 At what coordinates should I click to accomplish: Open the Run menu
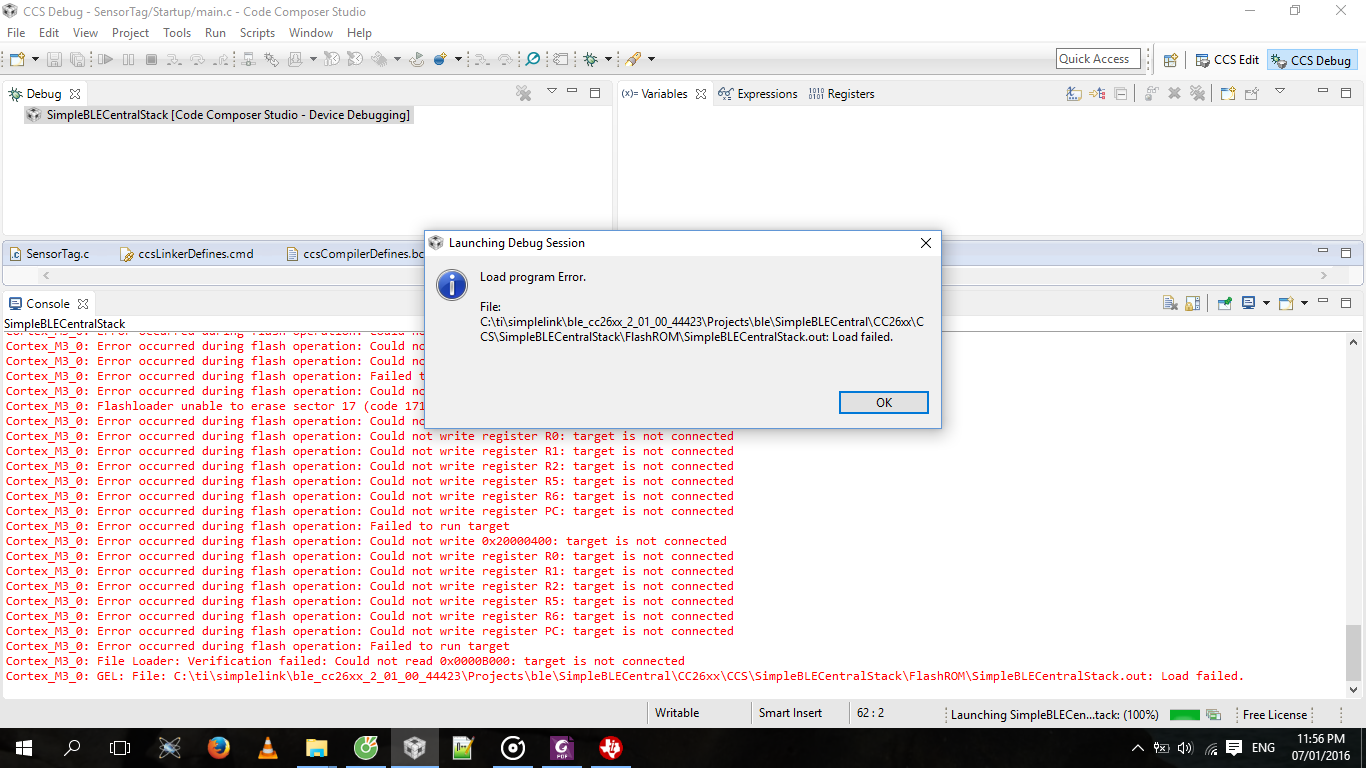point(215,33)
